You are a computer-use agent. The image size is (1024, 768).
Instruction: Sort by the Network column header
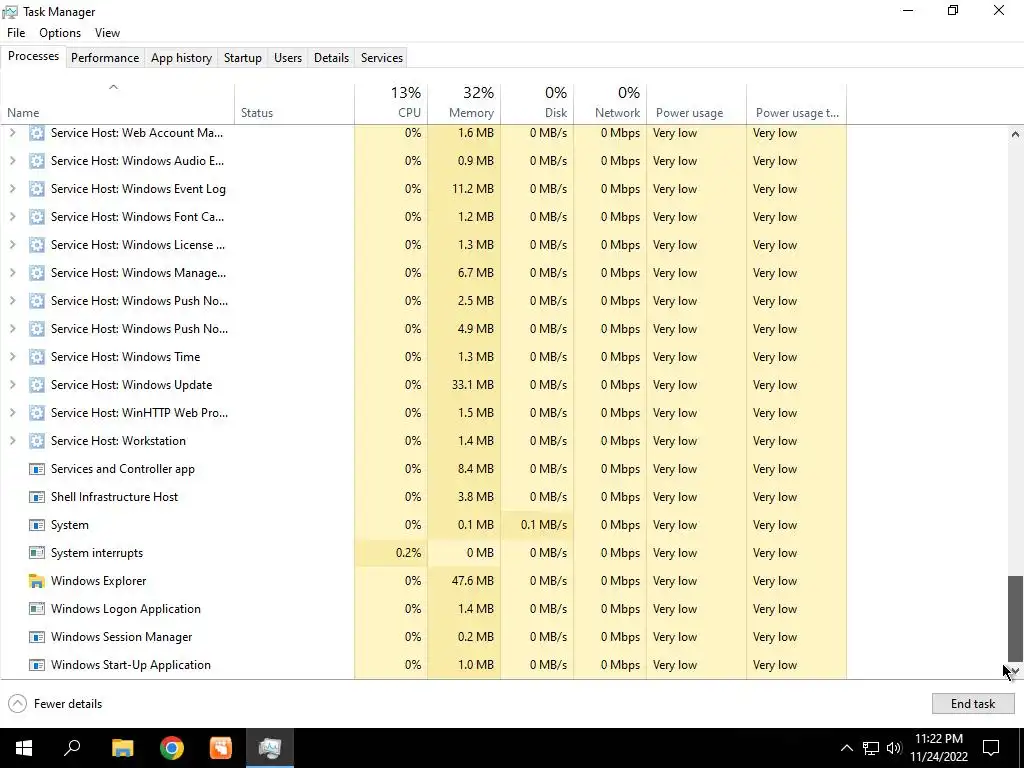611,103
